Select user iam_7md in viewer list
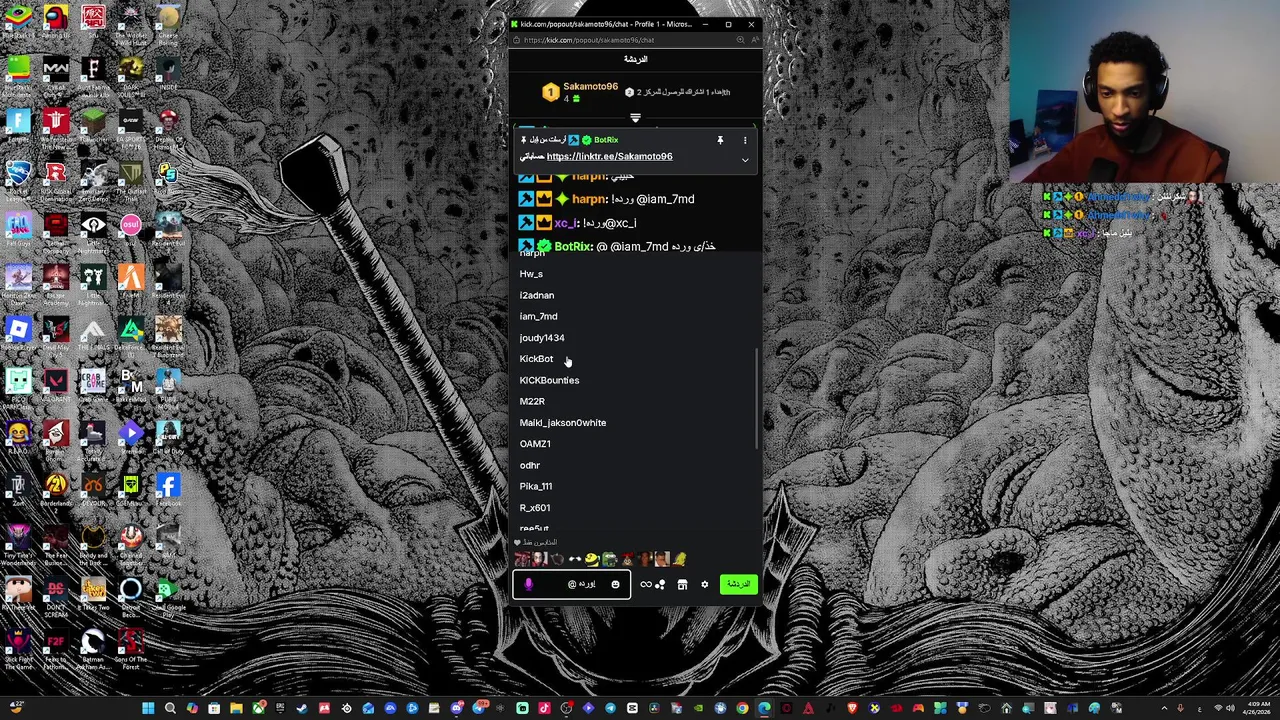Viewport: 1280px width, 720px height. coord(539,316)
